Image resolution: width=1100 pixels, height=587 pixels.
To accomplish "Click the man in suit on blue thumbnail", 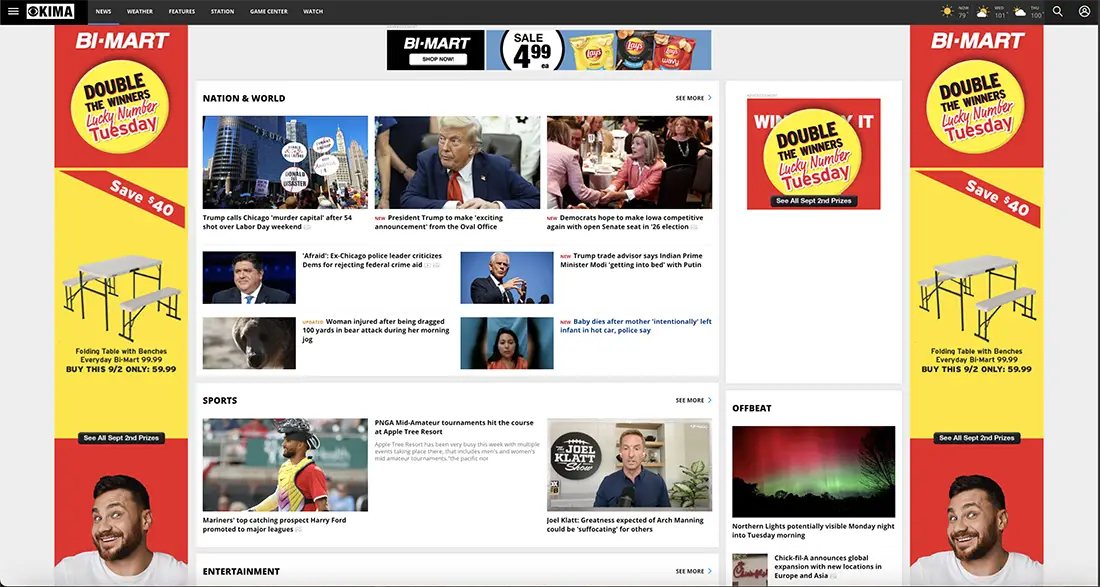I will 249,278.
